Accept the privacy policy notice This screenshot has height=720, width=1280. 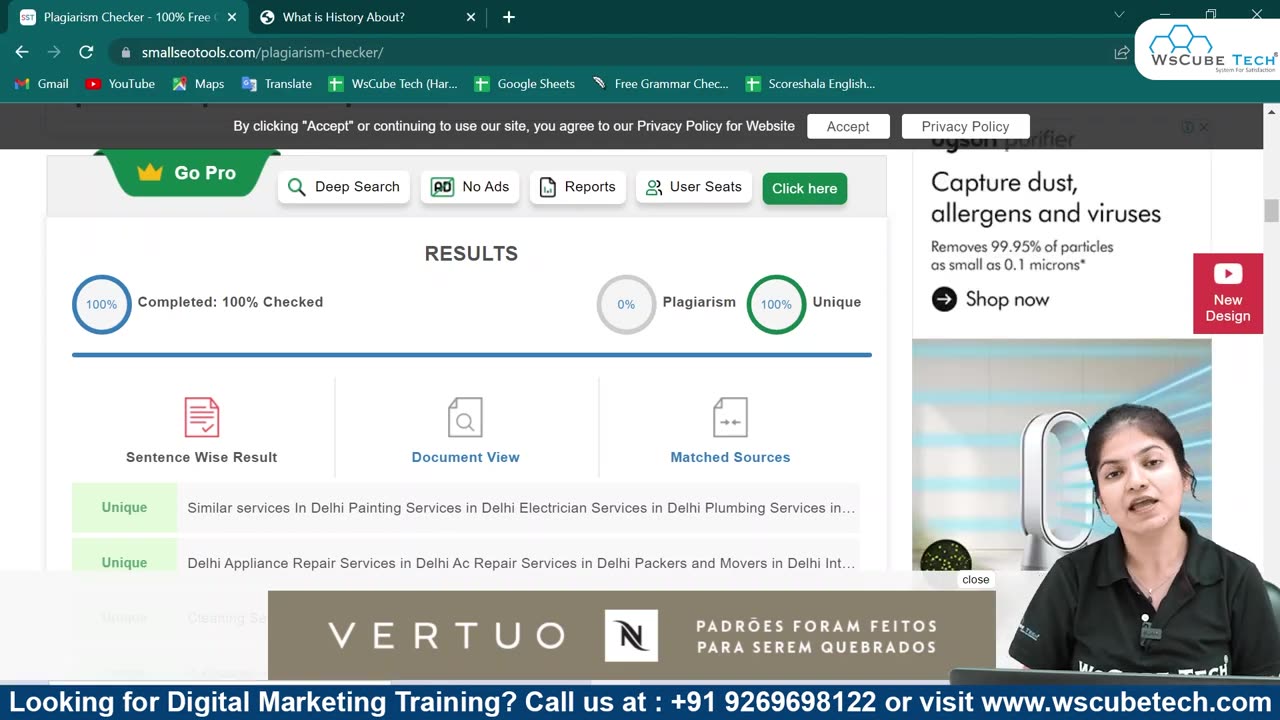(848, 126)
